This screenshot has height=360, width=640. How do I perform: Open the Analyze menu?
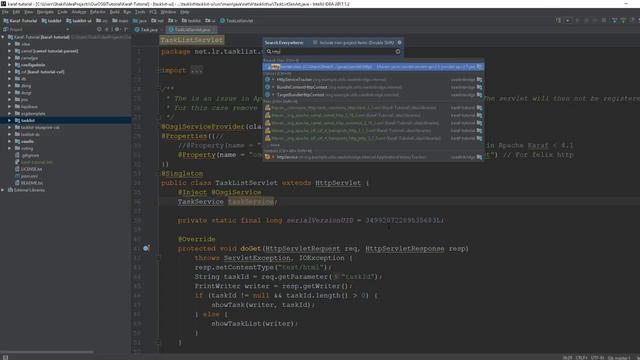79,12
